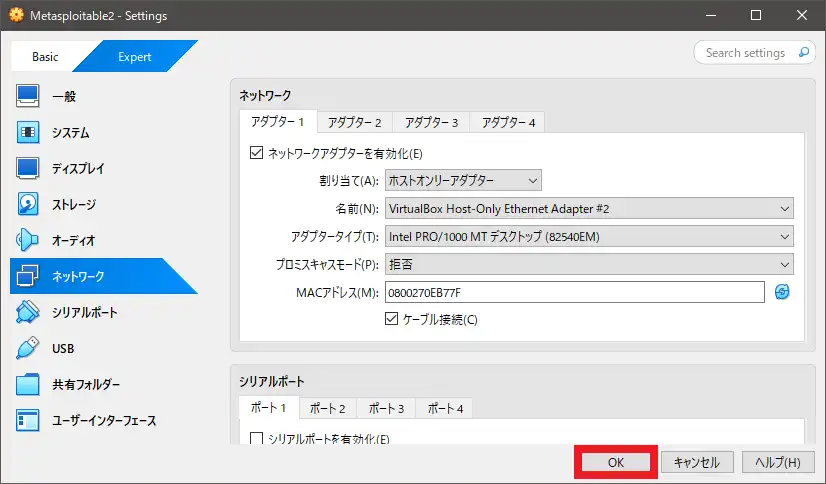
Task: Toggle ネットワークアダプターを有効化 checkbox
Action: pyautogui.click(x=256, y=154)
